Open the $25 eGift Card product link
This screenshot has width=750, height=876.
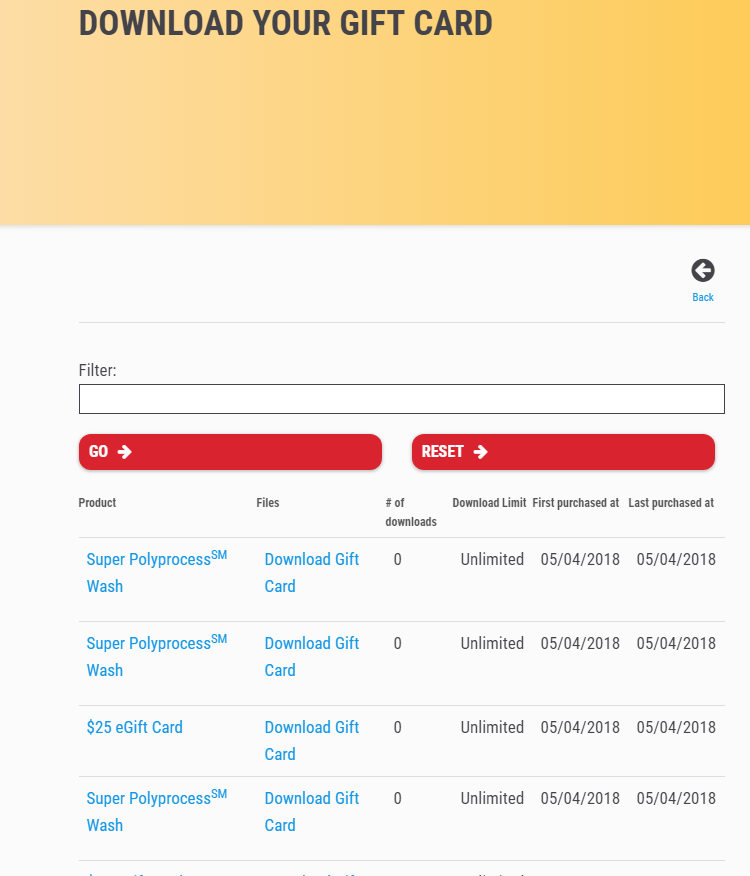coord(135,727)
